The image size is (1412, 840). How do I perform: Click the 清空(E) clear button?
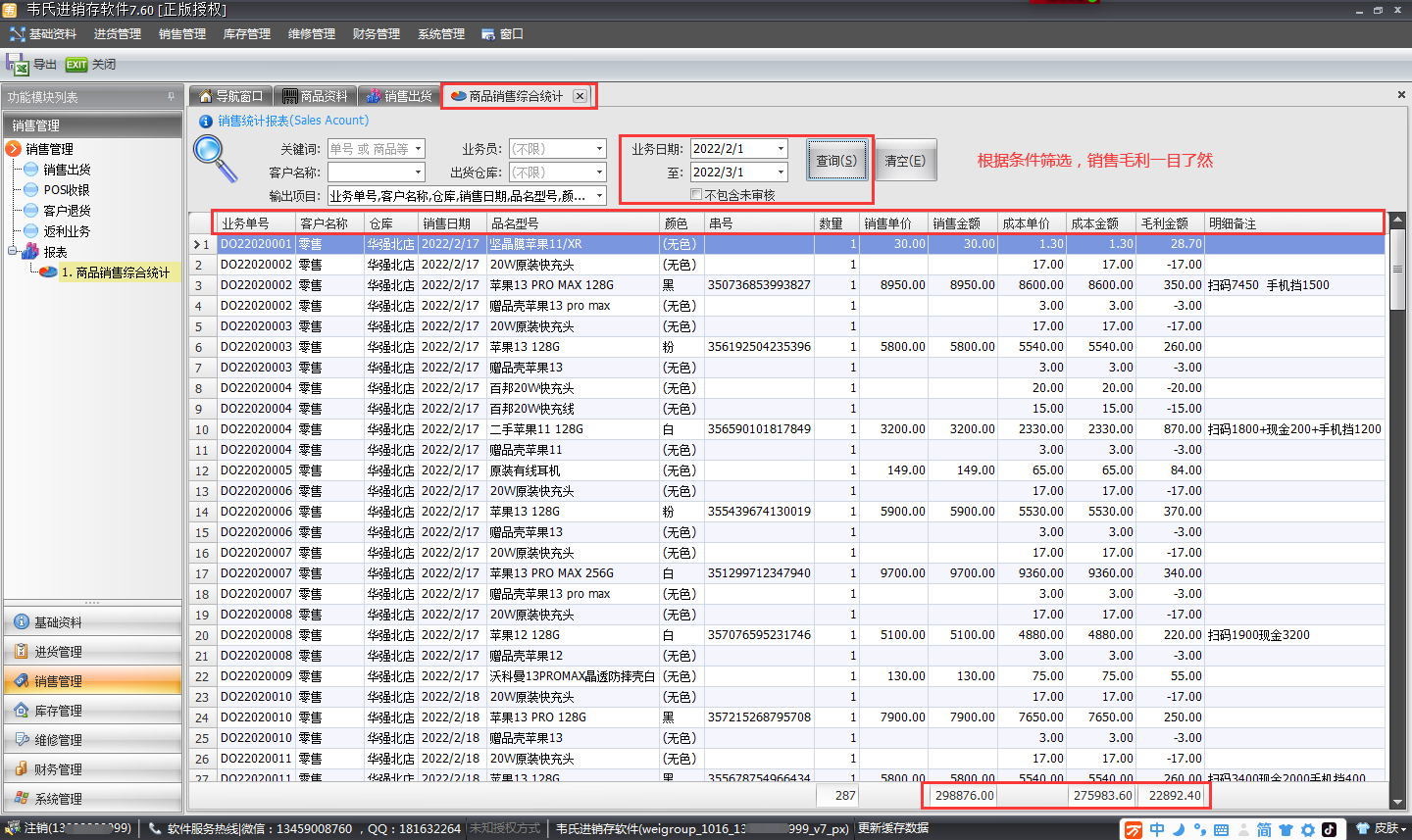[905, 161]
